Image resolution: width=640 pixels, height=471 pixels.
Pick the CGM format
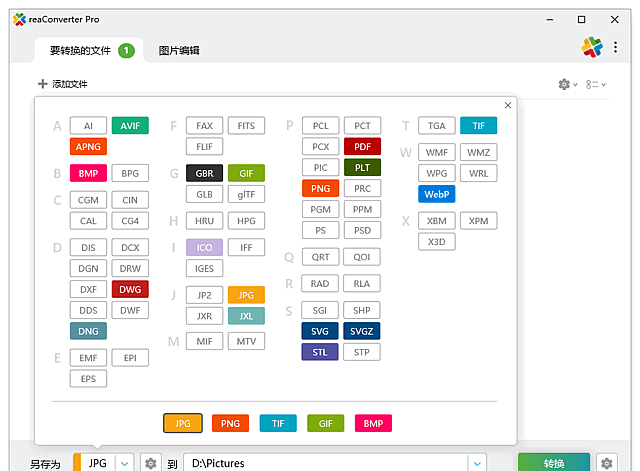[x=88, y=200]
